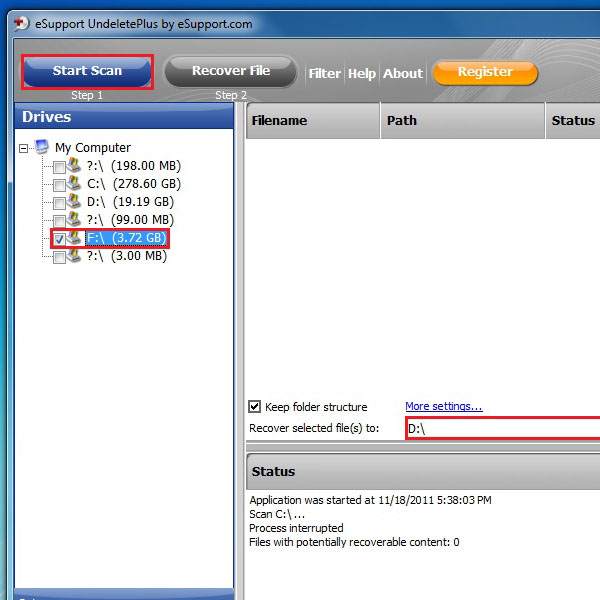The height and width of the screenshot is (600, 600).
Task: Check the ?:\ (99.00 MB) drive checkbox
Action: coord(59,221)
